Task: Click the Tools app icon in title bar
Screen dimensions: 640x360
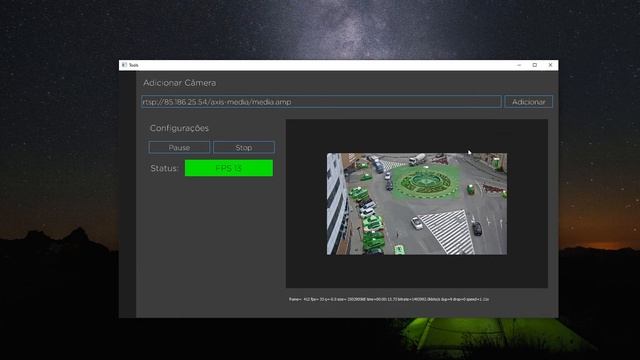Action: 124,65
